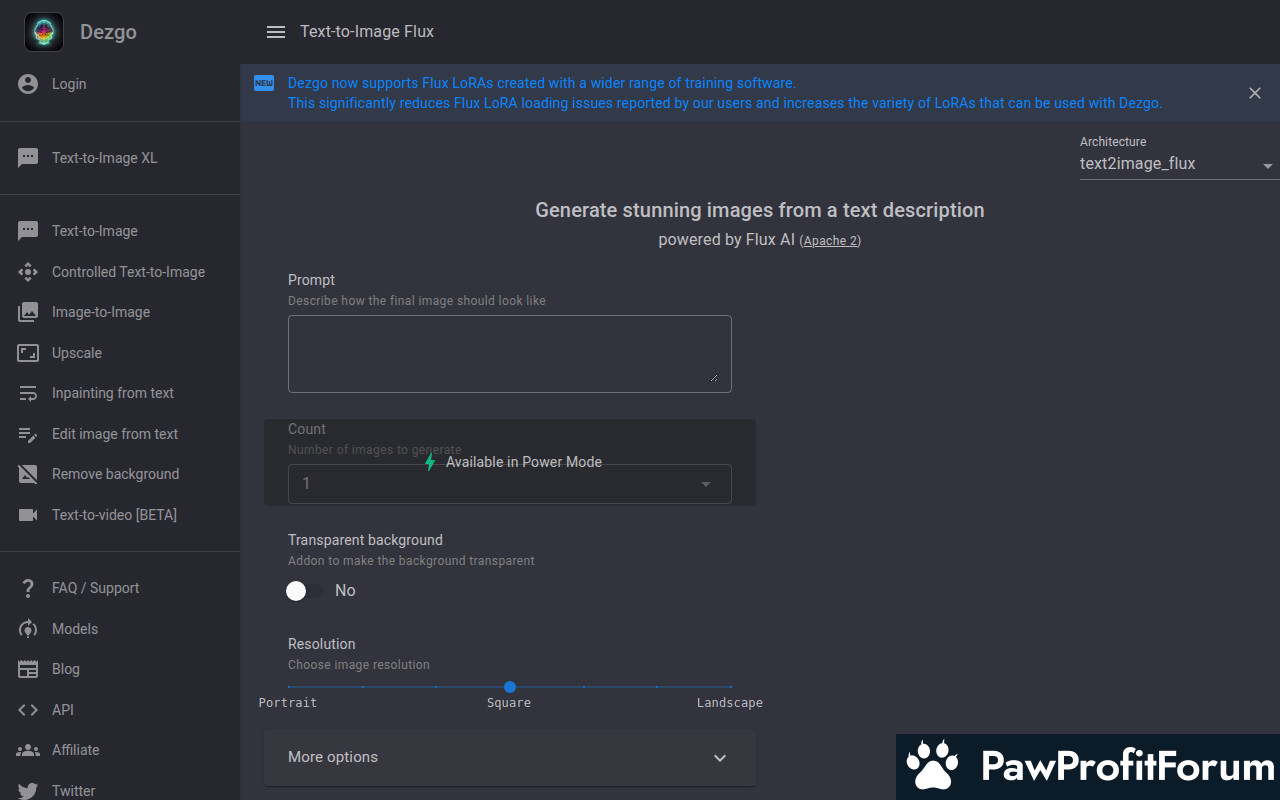Screen dimensions: 1280x800
Task: Click the Text-to-video camera icon
Action: 28,515
